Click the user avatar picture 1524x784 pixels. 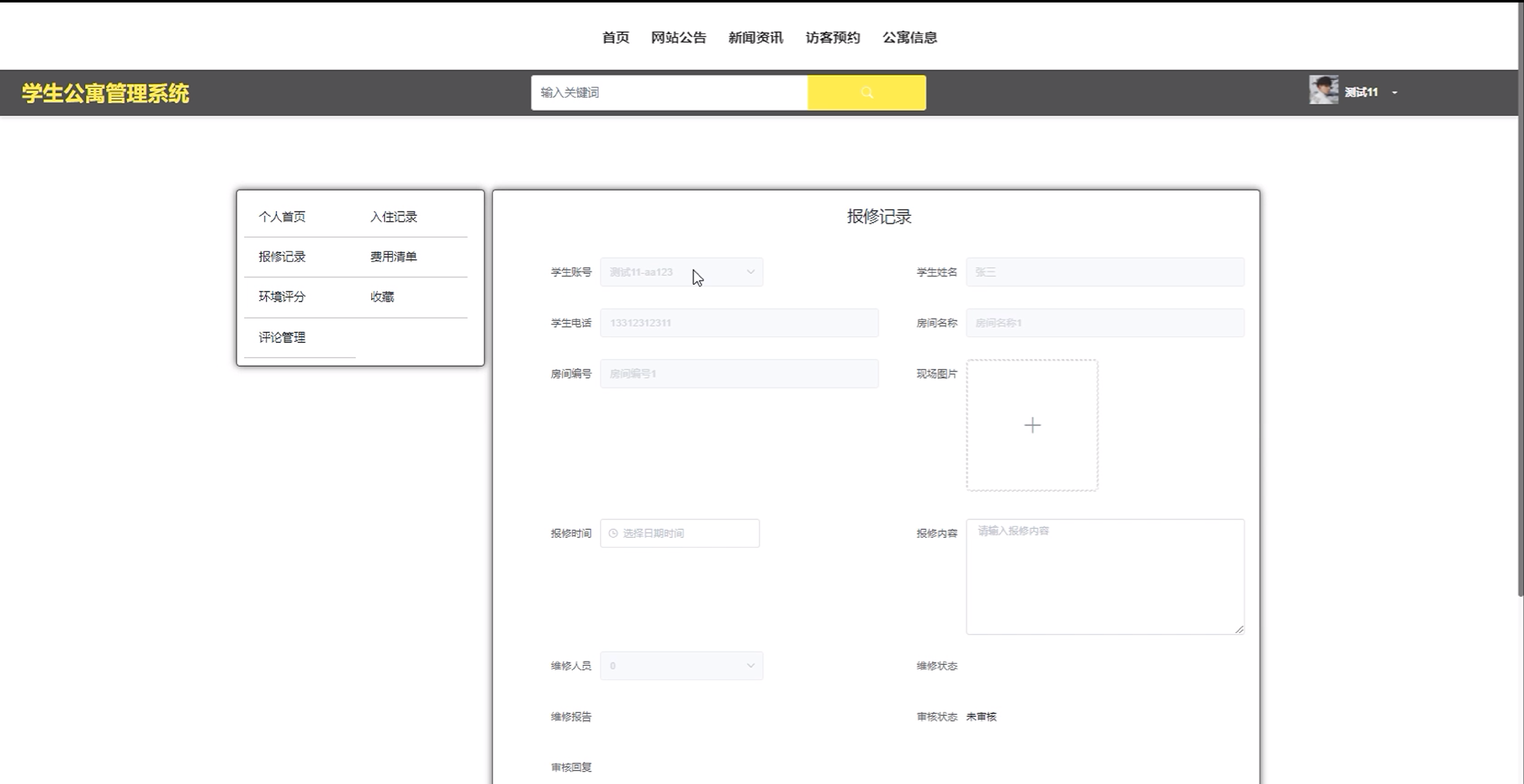1323,90
